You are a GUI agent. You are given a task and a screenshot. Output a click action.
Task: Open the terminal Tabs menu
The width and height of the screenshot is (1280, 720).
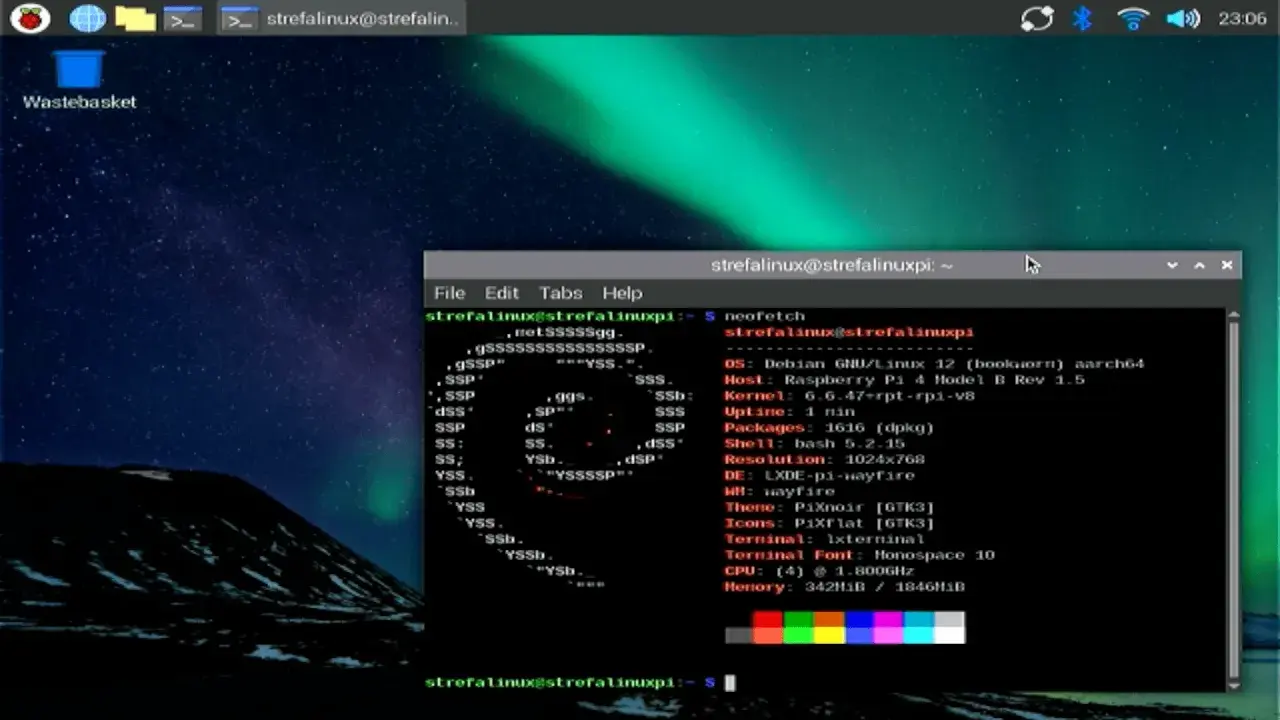click(x=560, y=293)
